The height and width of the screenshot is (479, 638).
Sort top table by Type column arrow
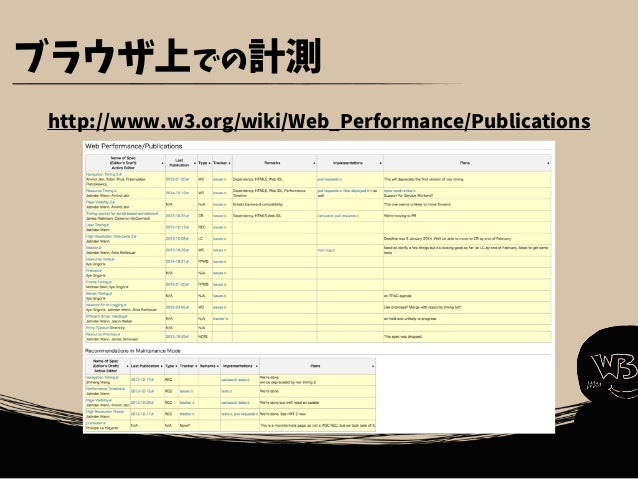coord(210,164)
